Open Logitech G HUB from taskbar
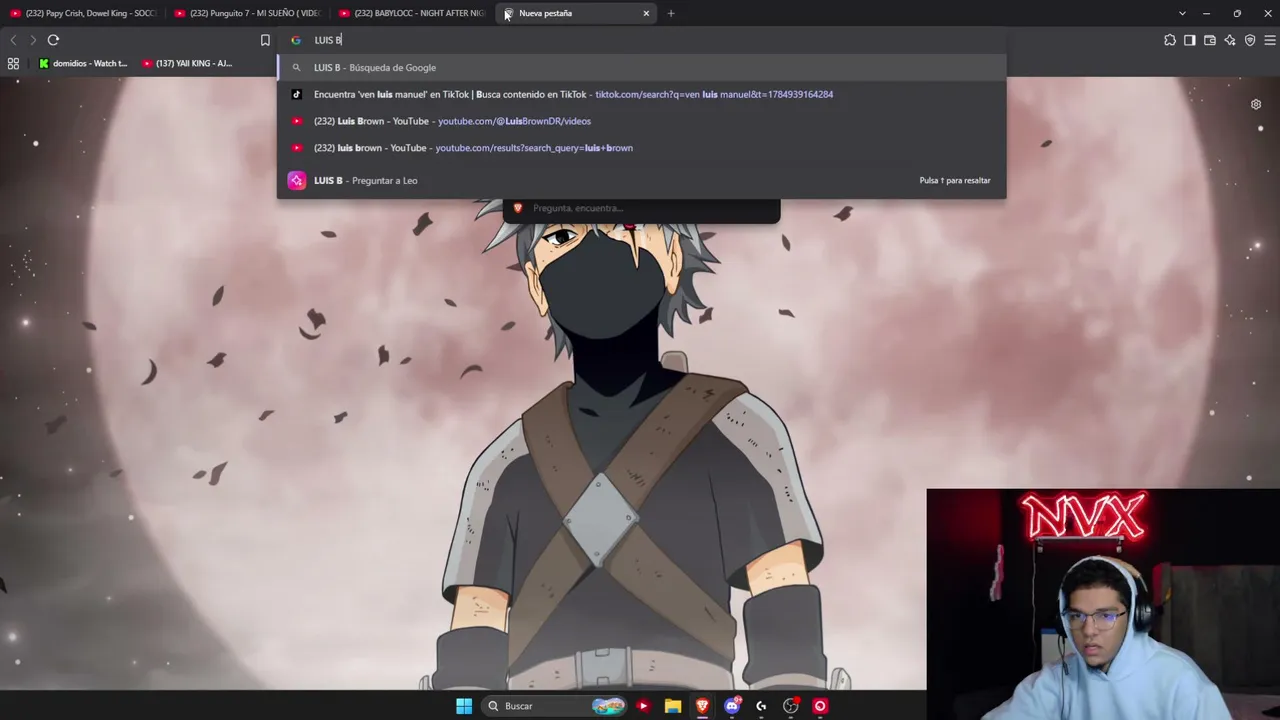 (x=761, y=706)
